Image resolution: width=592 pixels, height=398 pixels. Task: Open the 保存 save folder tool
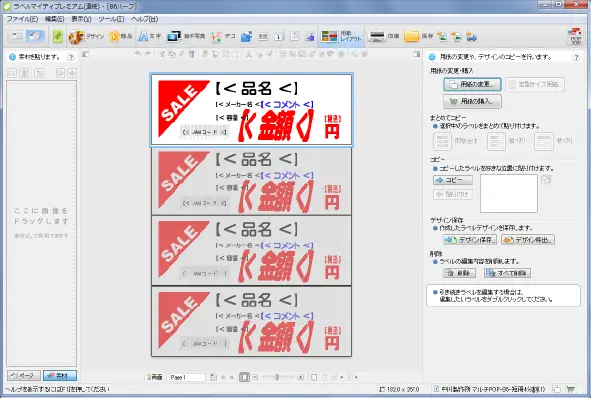(x=418, y=36)
